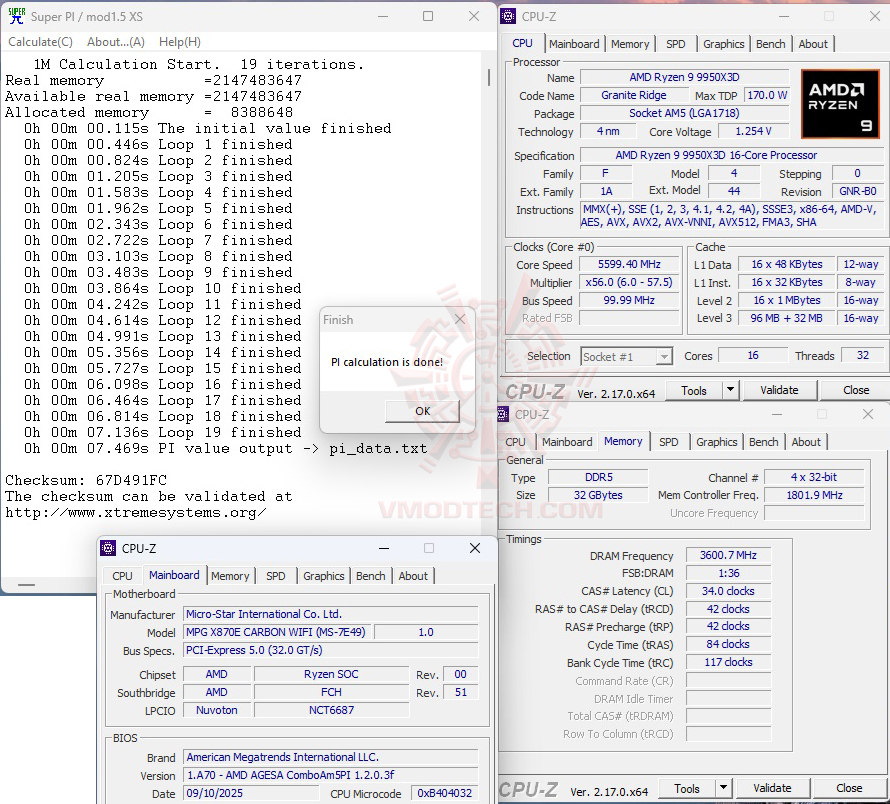The image size is (890, 804).
Task: Click Close button in top CPU-Z window
Action: point(855,390)
